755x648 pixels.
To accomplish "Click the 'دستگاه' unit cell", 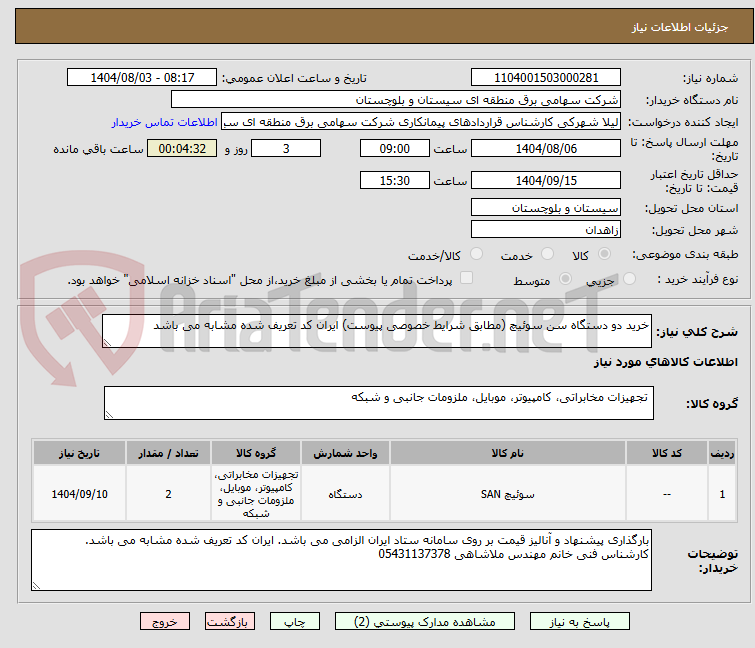I will click(x=345, y=494).
